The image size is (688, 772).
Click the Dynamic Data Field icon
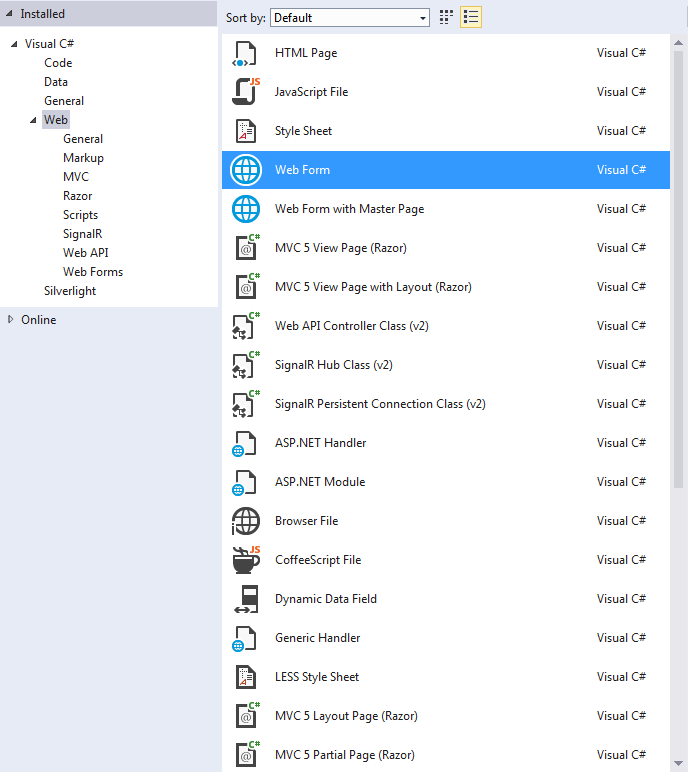pyautogui.click(x=246, y=599)
